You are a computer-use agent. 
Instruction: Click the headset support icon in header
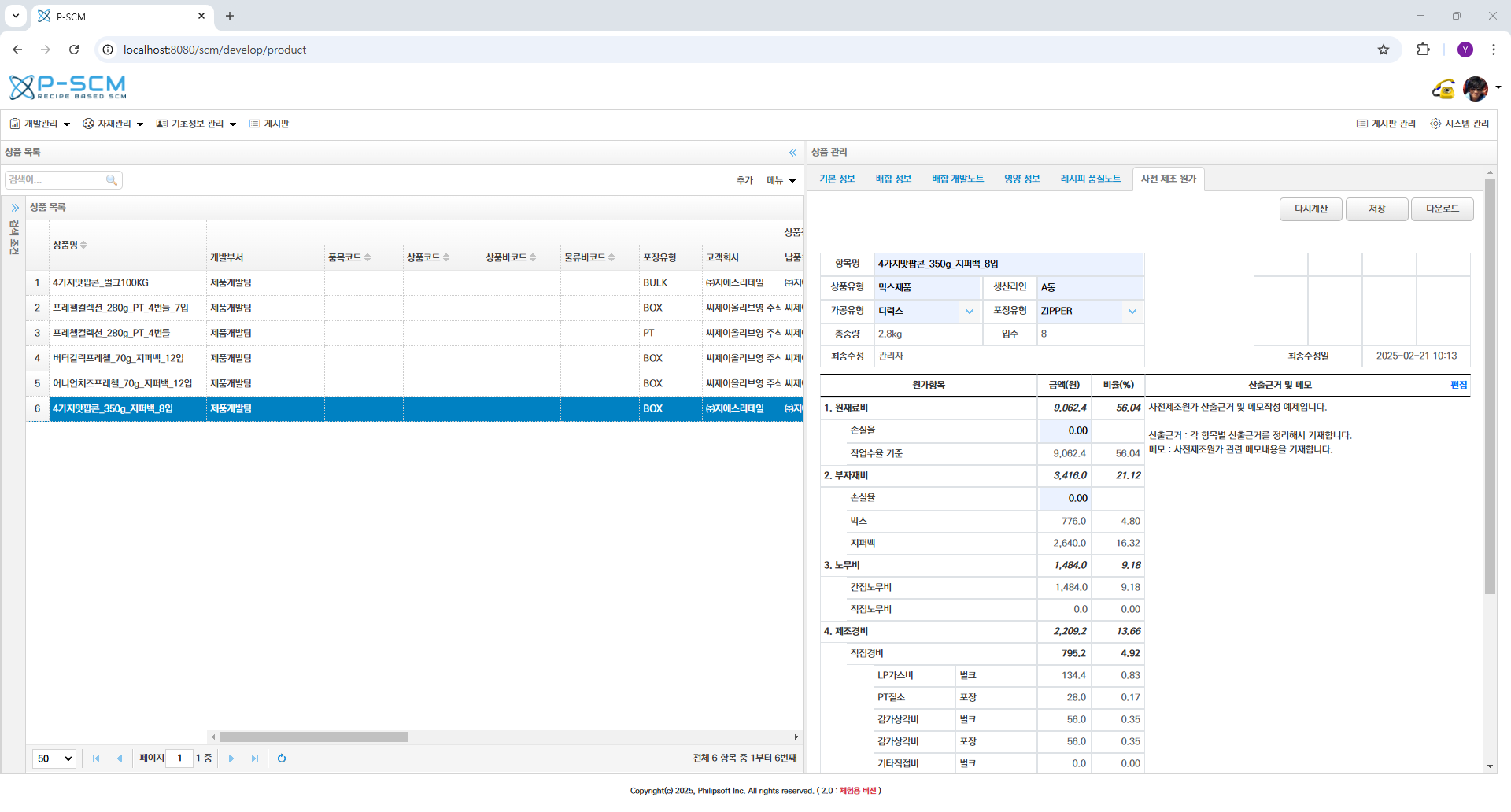coord(1443,89)
